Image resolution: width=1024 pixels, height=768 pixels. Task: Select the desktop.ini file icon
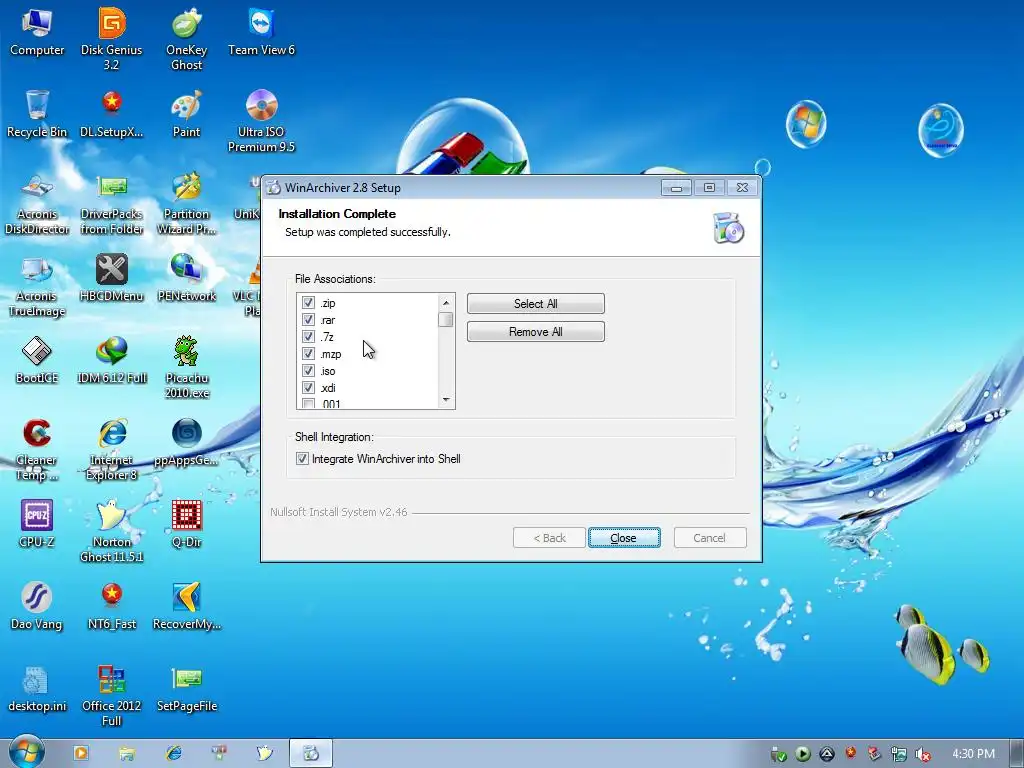tap(37, 689)
